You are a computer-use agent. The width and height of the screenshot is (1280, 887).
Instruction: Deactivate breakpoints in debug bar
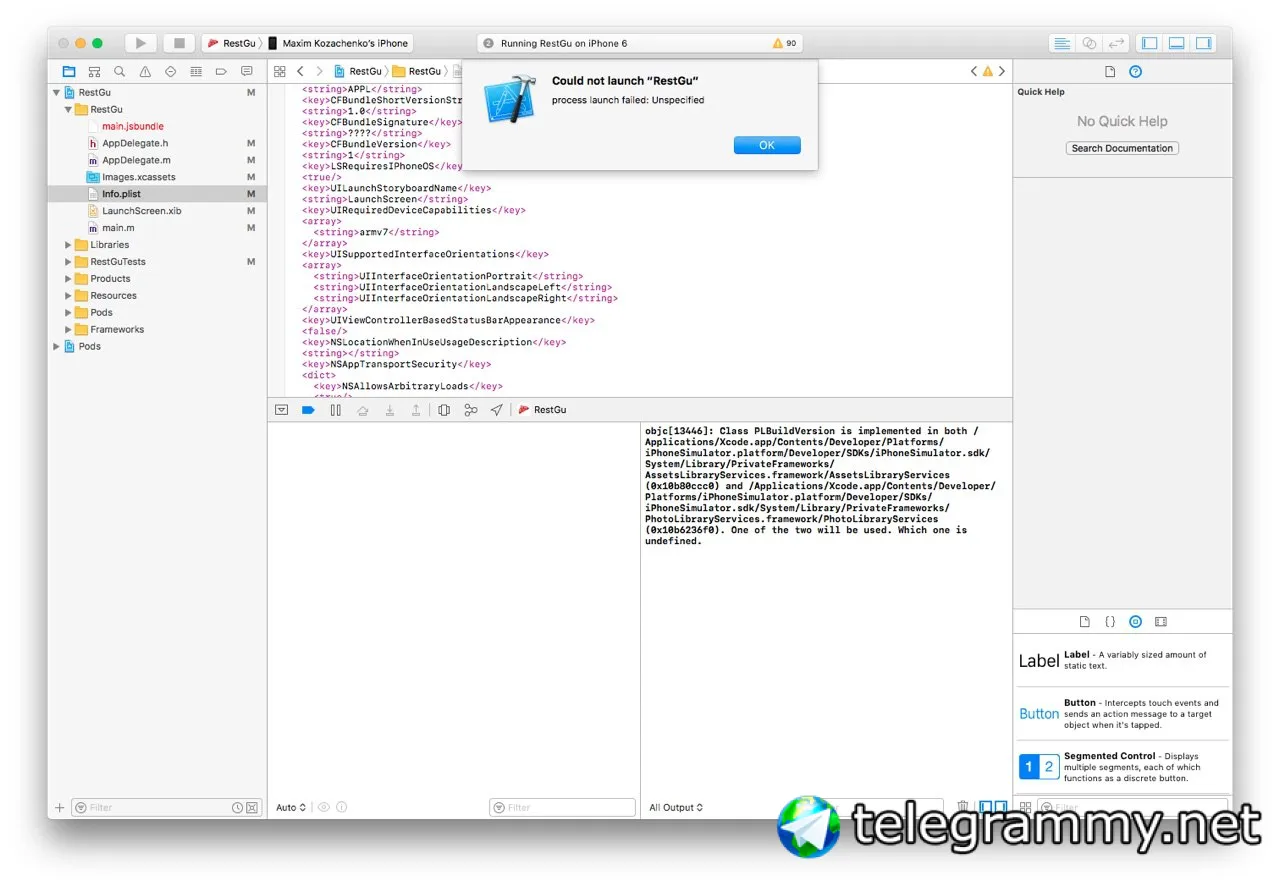coord(308,410)
